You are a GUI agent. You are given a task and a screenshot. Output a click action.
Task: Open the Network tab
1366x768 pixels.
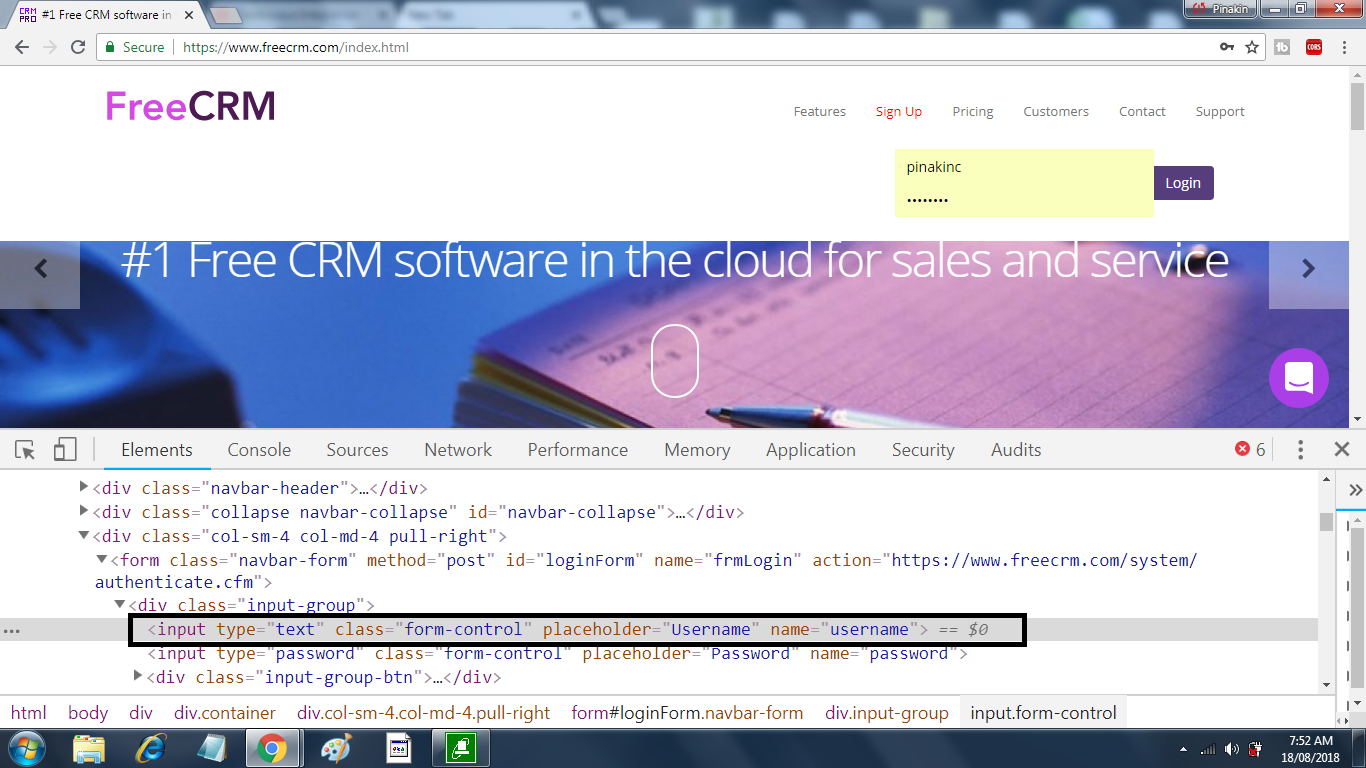pyautogui.click(x=458, y=450)
